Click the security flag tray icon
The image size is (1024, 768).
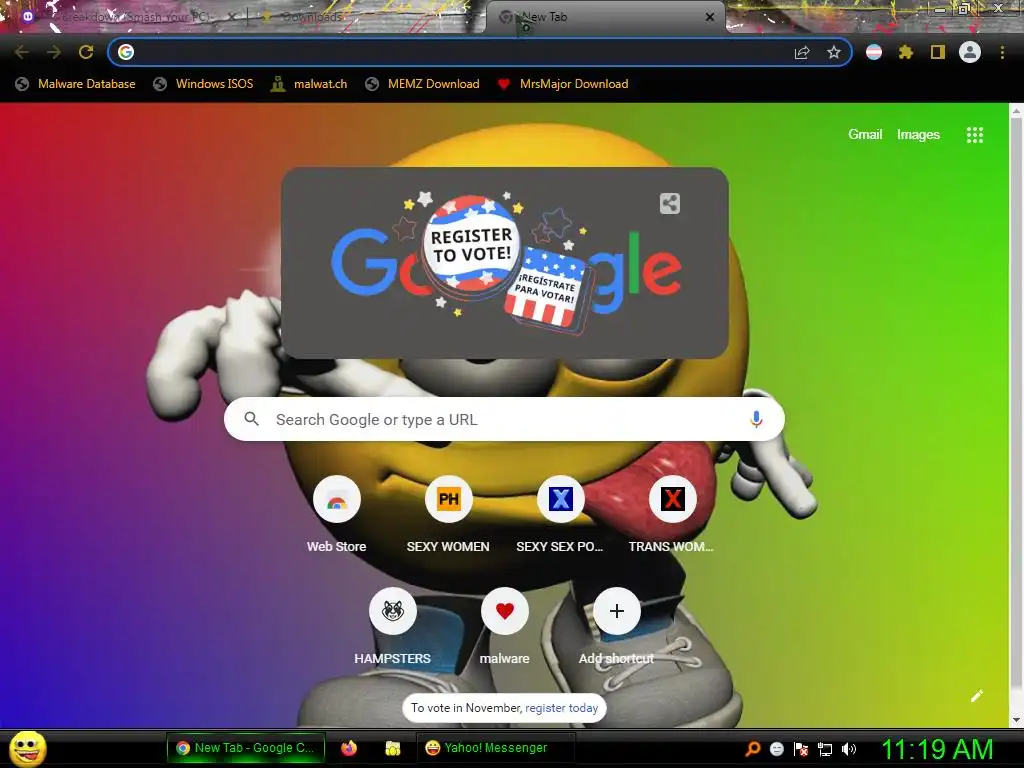(801, 749)
